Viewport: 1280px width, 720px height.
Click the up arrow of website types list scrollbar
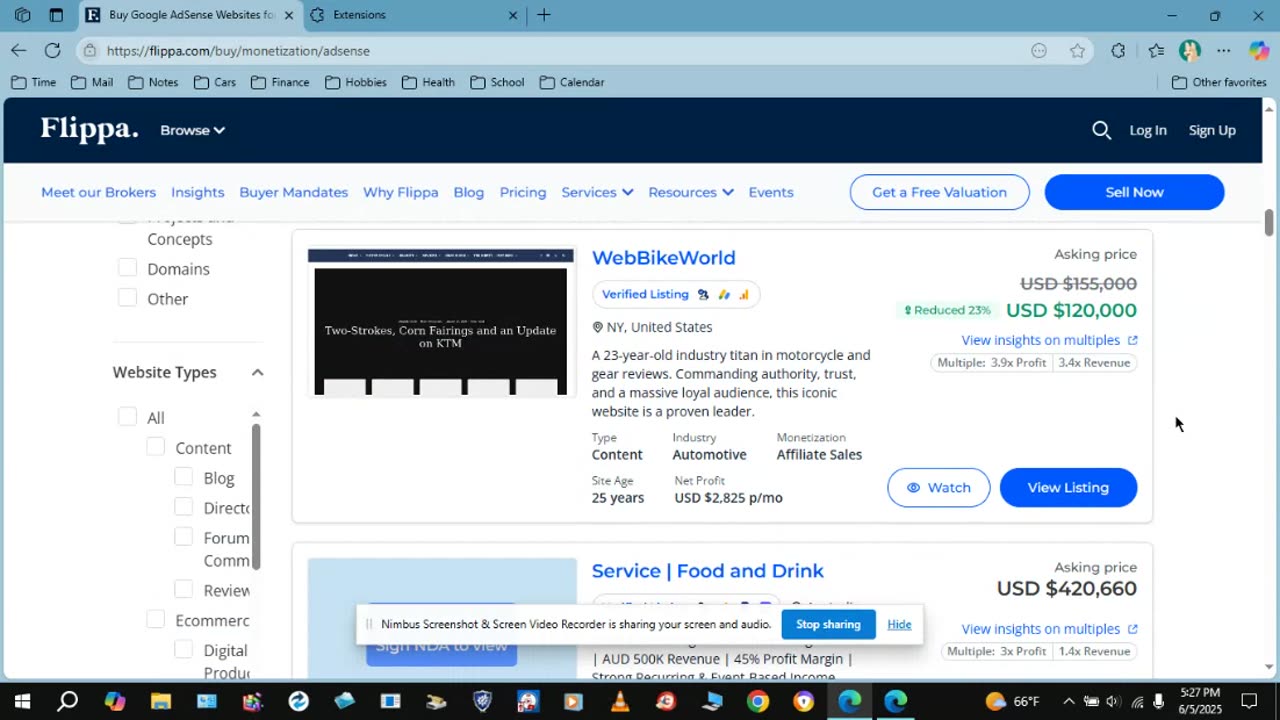(256, 414)
